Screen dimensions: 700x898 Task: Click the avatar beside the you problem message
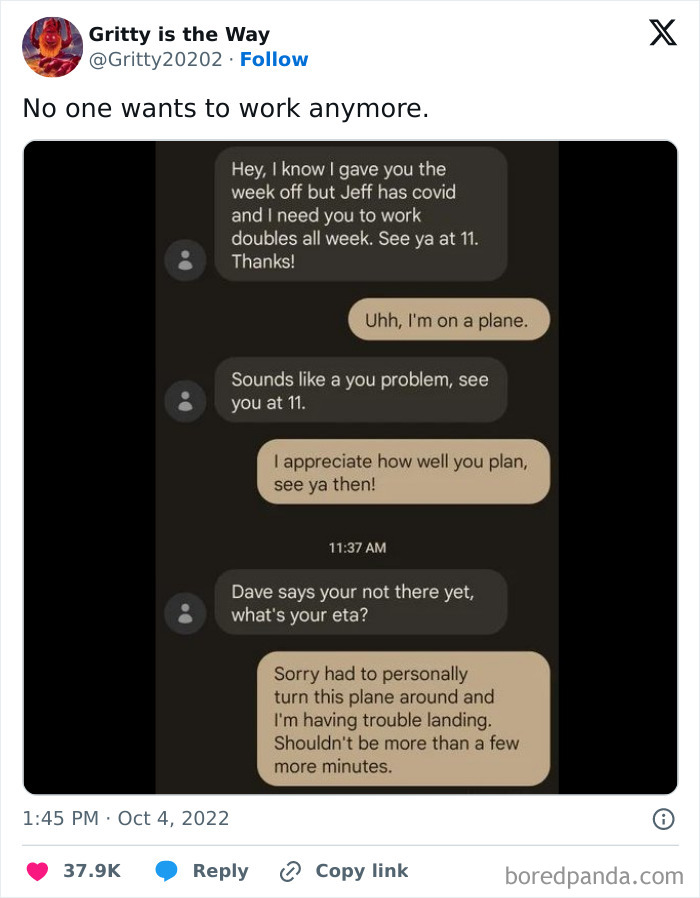coord(185,402)
